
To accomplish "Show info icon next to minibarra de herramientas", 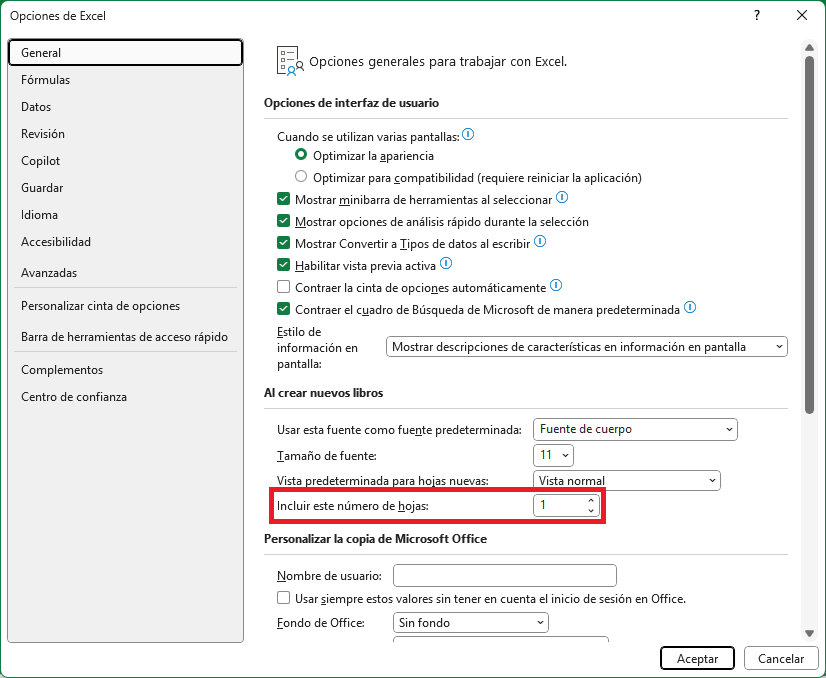I will click(x=562, y=197).
